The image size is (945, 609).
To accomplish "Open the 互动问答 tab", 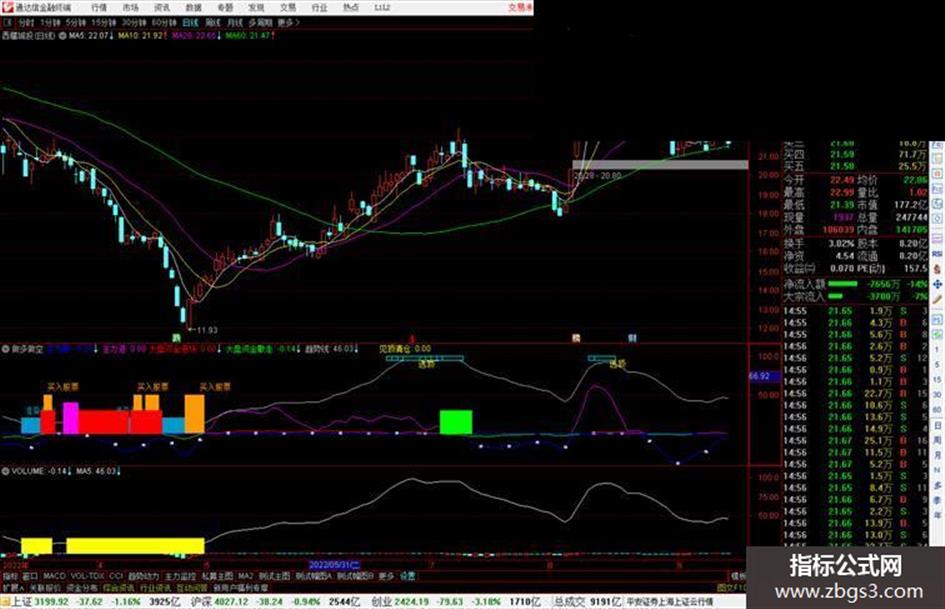I will click(192, 587).
